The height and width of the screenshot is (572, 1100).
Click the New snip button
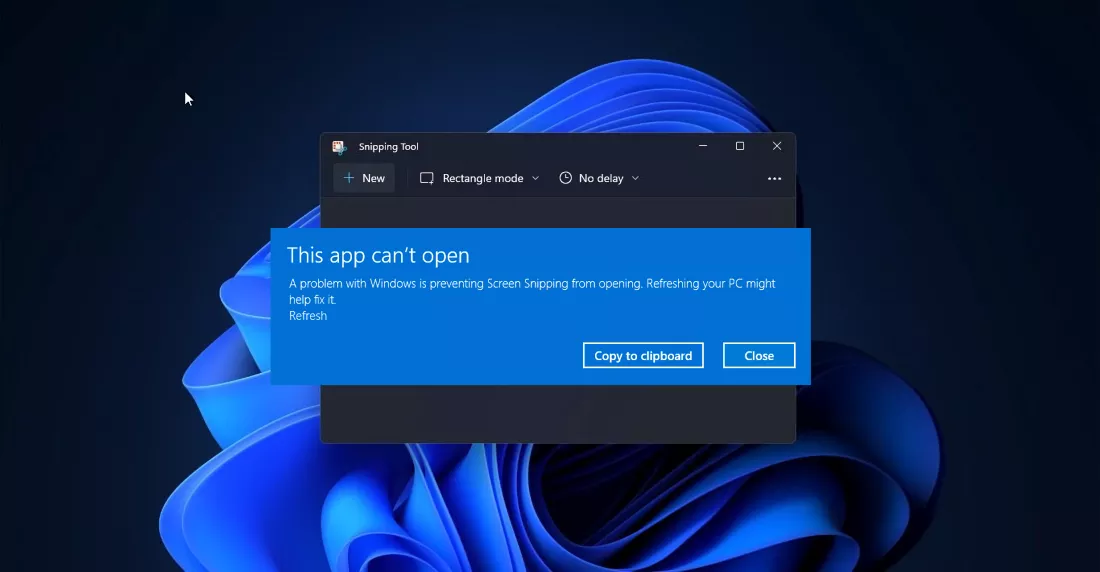(364, 178)
